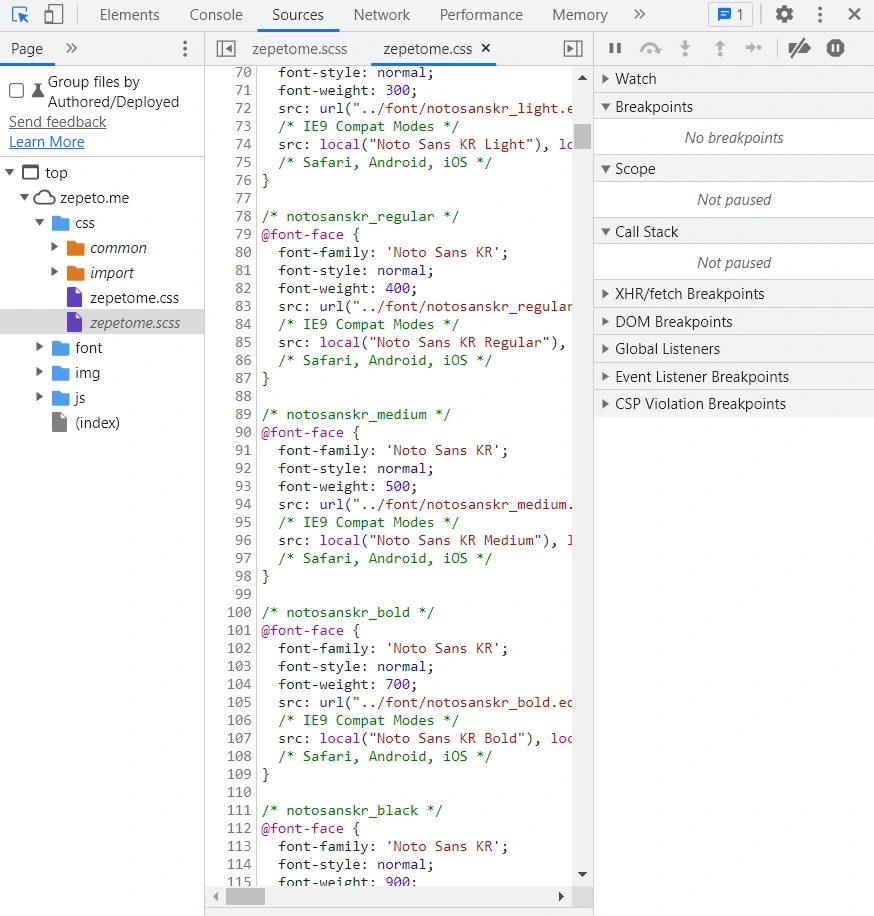The height and width of the screenshot is (916, 874).
Task: Click editor scroll down arrow
Action: (x=582, y=875)
